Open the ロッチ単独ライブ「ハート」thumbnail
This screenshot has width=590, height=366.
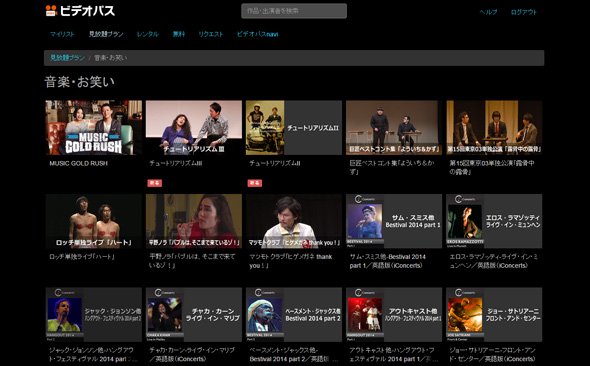pos(94,221)
